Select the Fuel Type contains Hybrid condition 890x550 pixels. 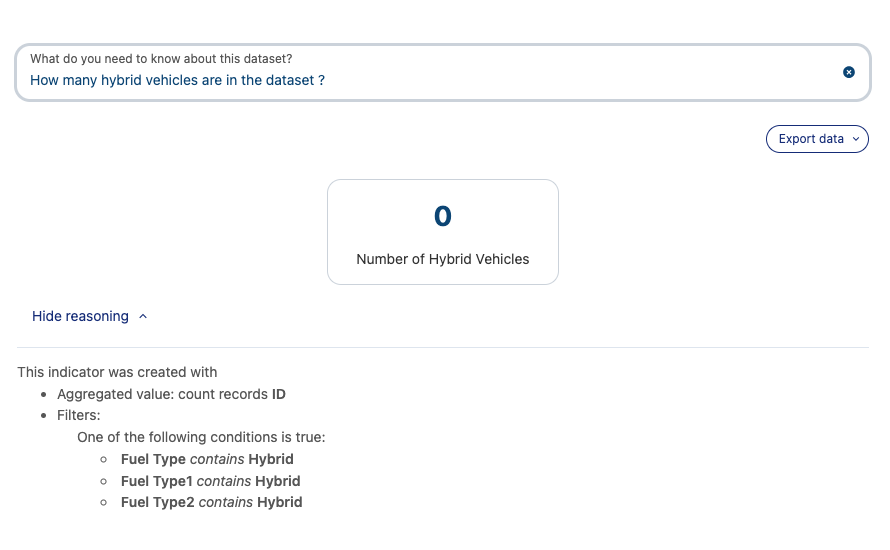tap(207, 459)
